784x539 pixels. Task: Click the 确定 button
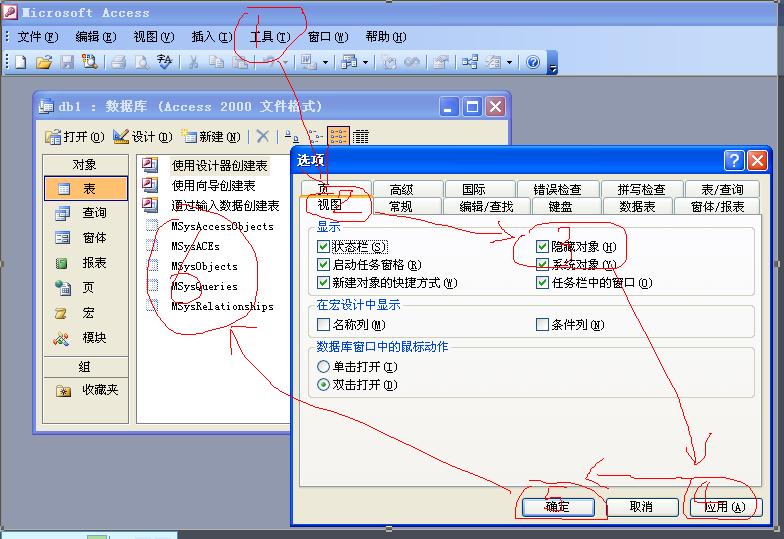558,507
